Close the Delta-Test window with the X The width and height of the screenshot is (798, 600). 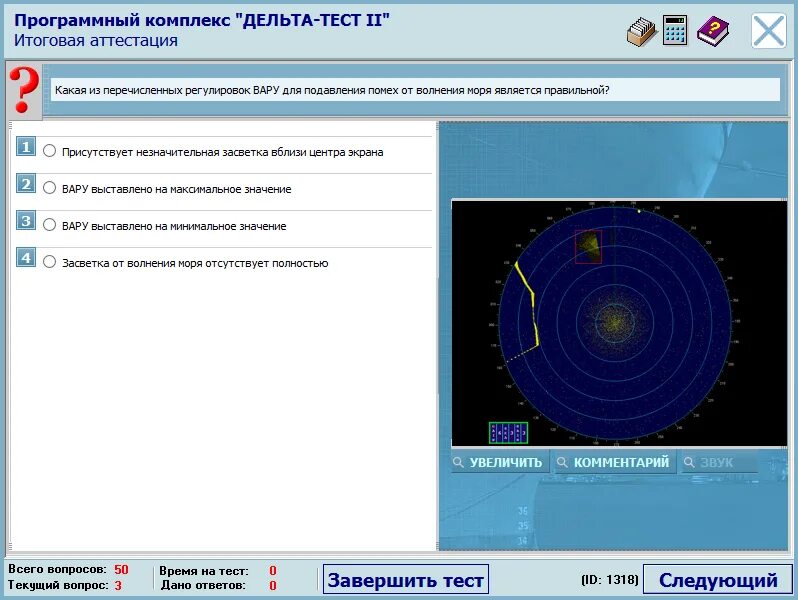(x=768, y=31)
